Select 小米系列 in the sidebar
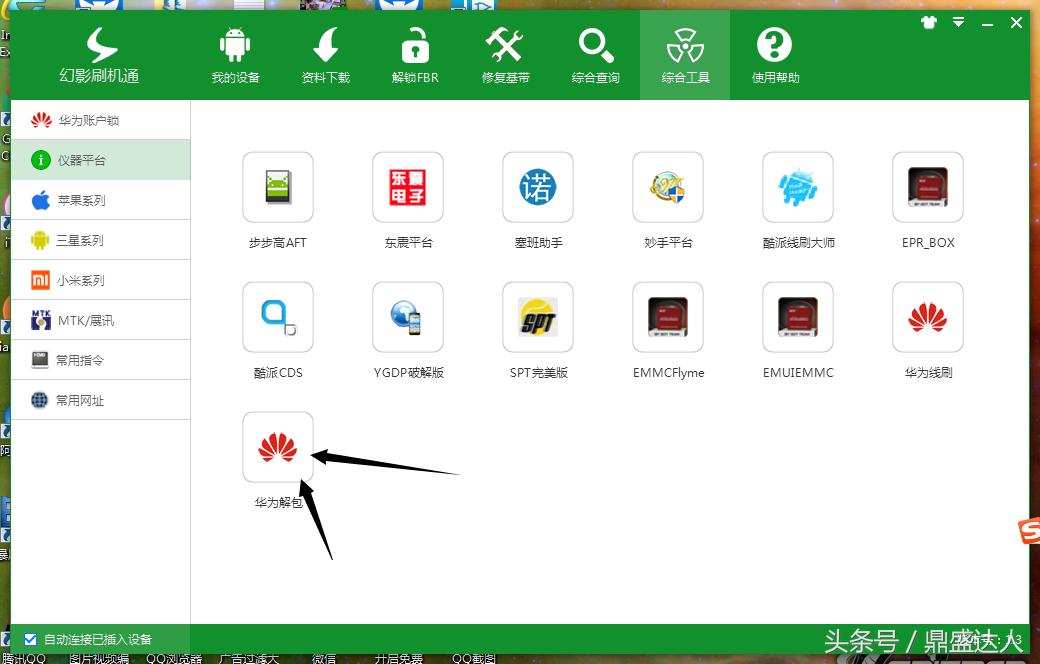The height and width of the screenshot is (664, 1040). [x=101, y=280]
